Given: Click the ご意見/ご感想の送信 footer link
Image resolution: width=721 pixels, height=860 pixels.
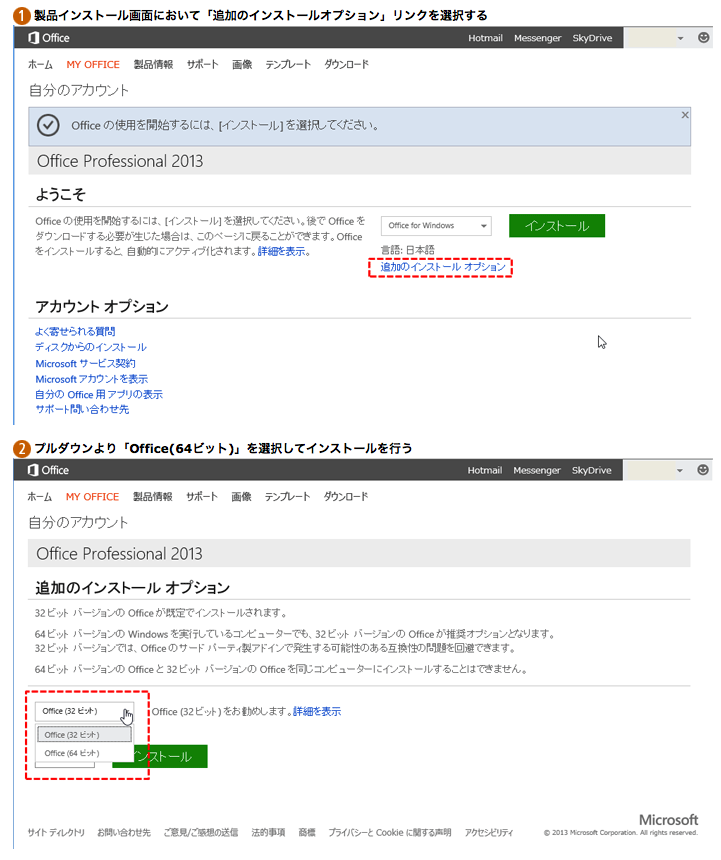Looking at the screenshot, I should [201, 833].
